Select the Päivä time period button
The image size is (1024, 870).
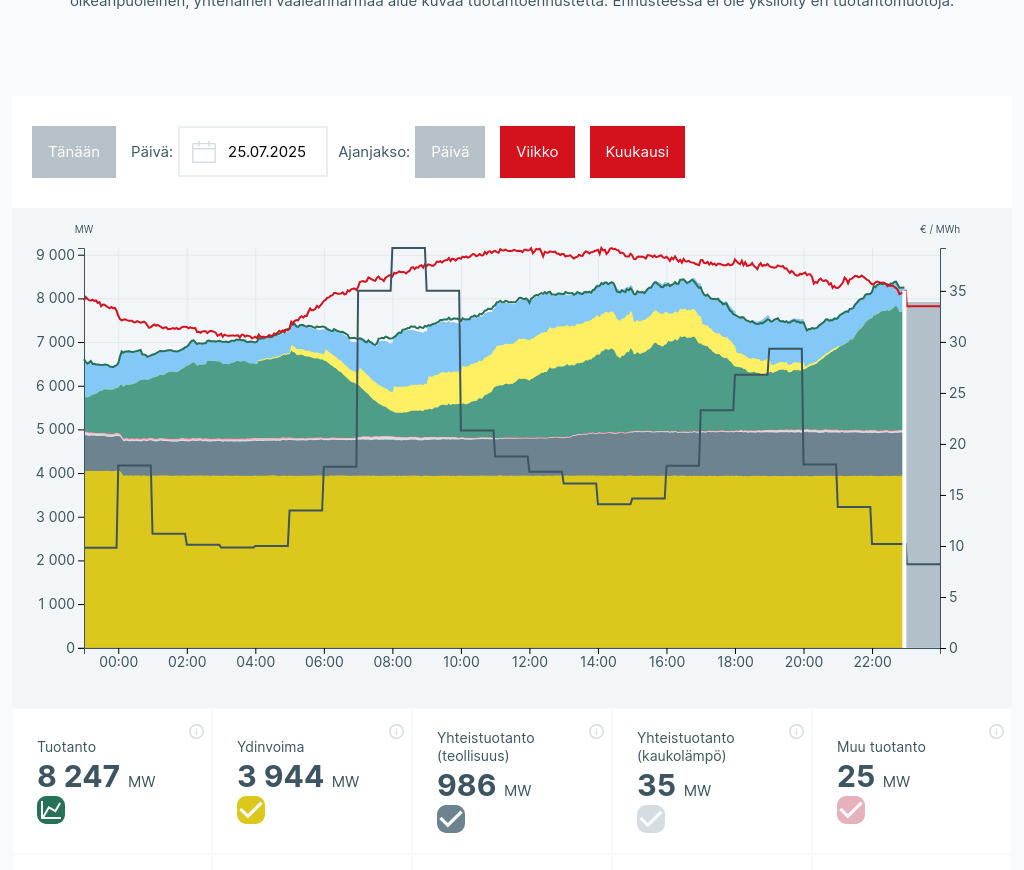click(450, 152)
